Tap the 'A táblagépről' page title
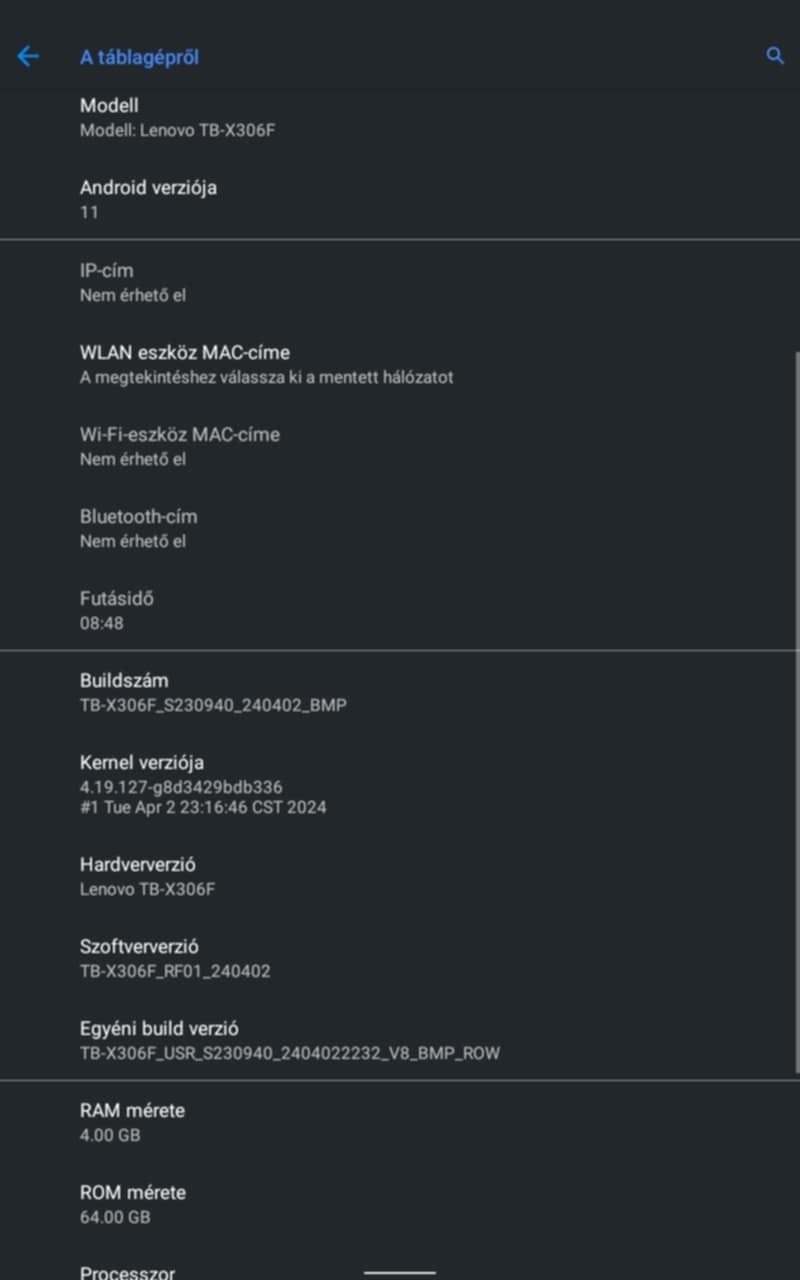The height and width of the screenshot is (1280, 800). (x=139, y=57)
